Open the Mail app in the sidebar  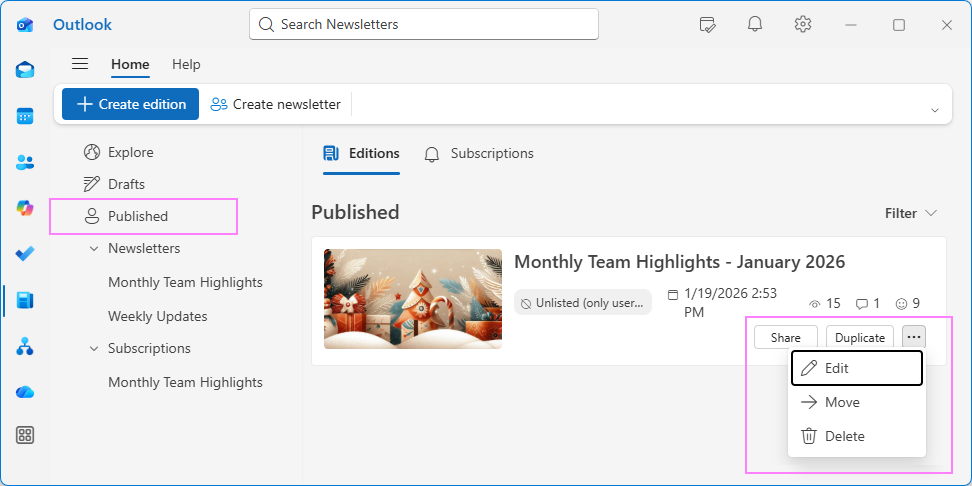click(25, 70)
